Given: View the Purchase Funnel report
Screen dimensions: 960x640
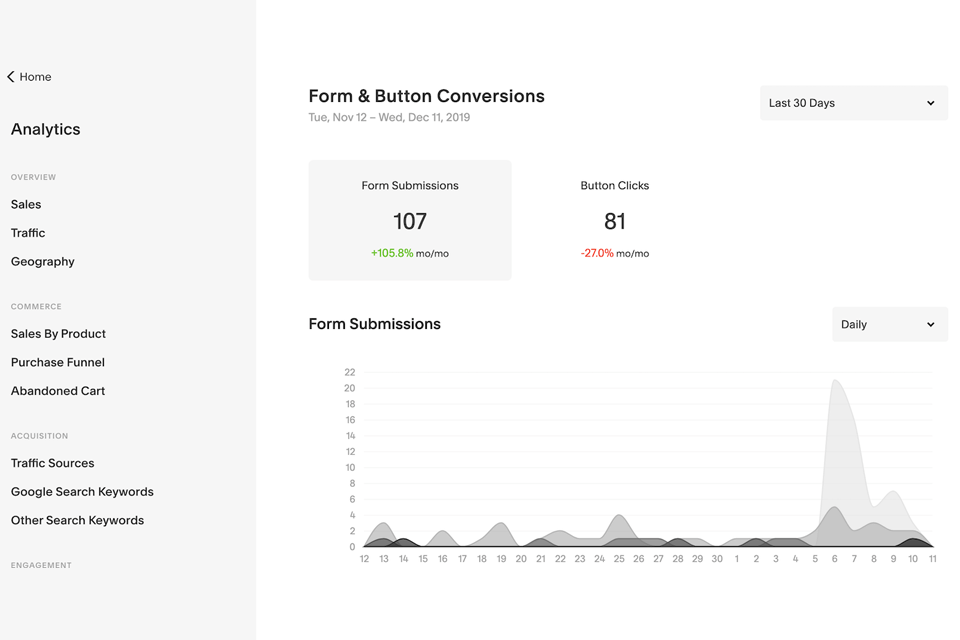Looking at the screenshot, I should point(58,363).
